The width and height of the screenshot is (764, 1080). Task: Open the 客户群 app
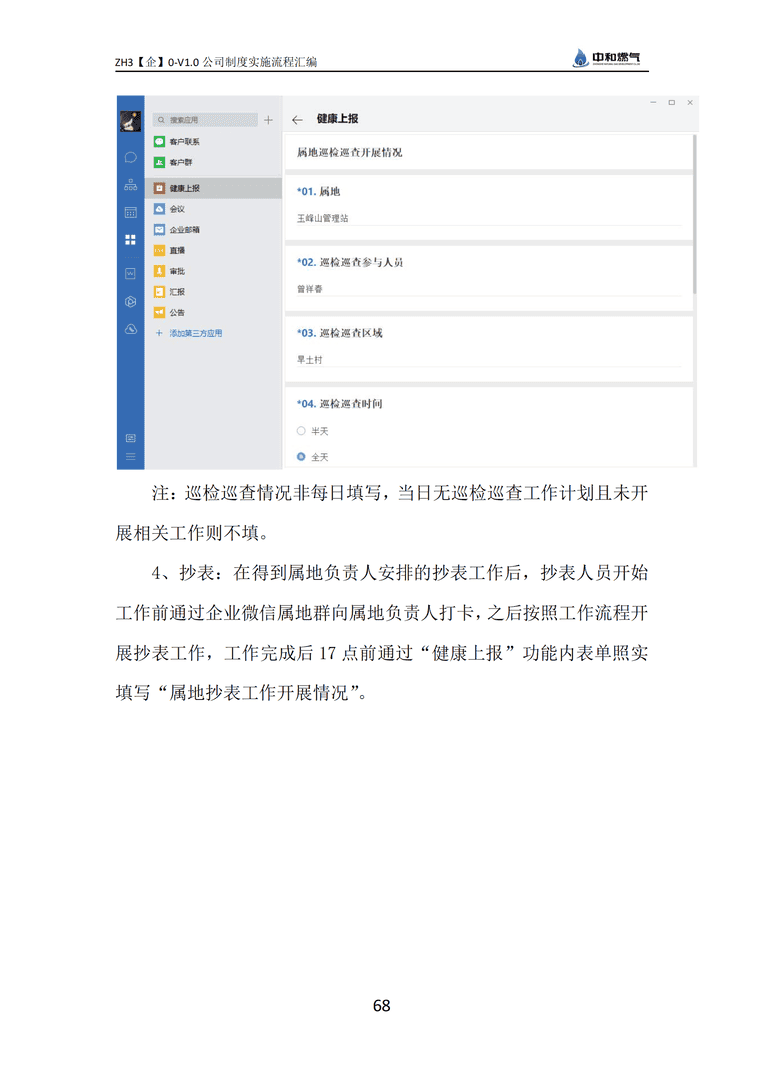tap(214, 162)
